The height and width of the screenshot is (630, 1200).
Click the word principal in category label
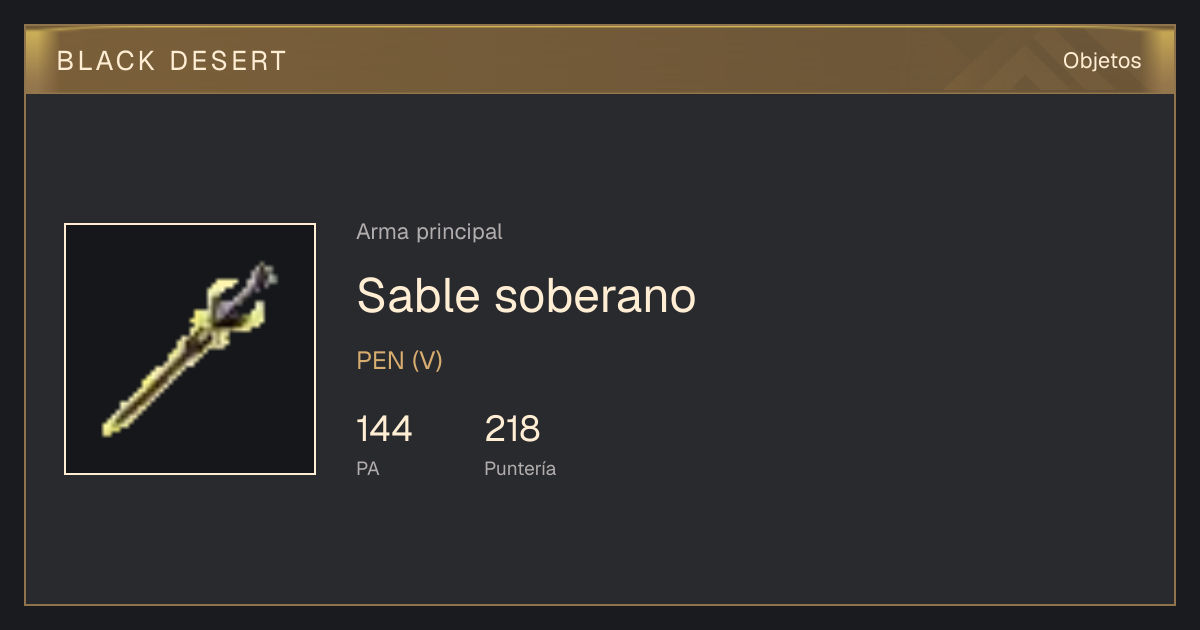(x=462, y=232)
